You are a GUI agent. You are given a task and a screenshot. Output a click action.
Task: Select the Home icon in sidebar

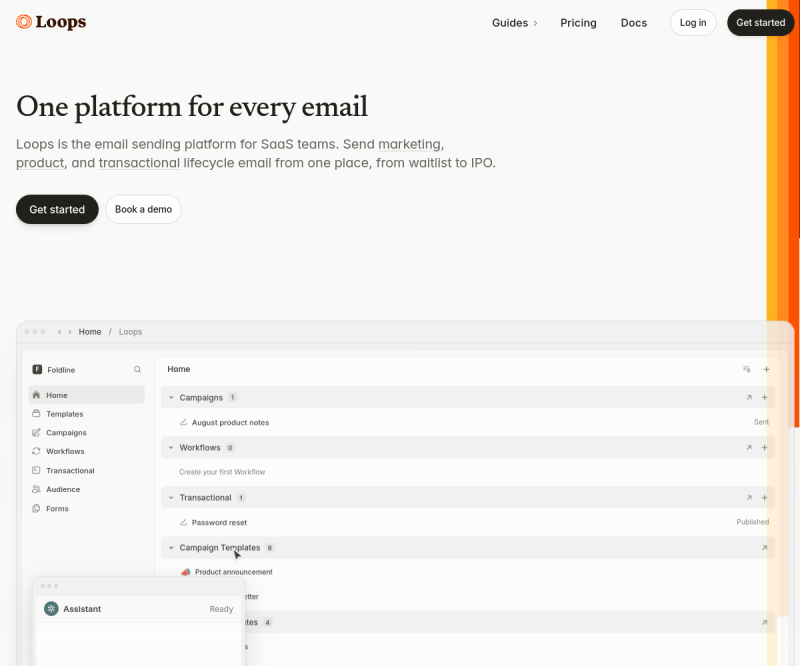click(36, 395)
